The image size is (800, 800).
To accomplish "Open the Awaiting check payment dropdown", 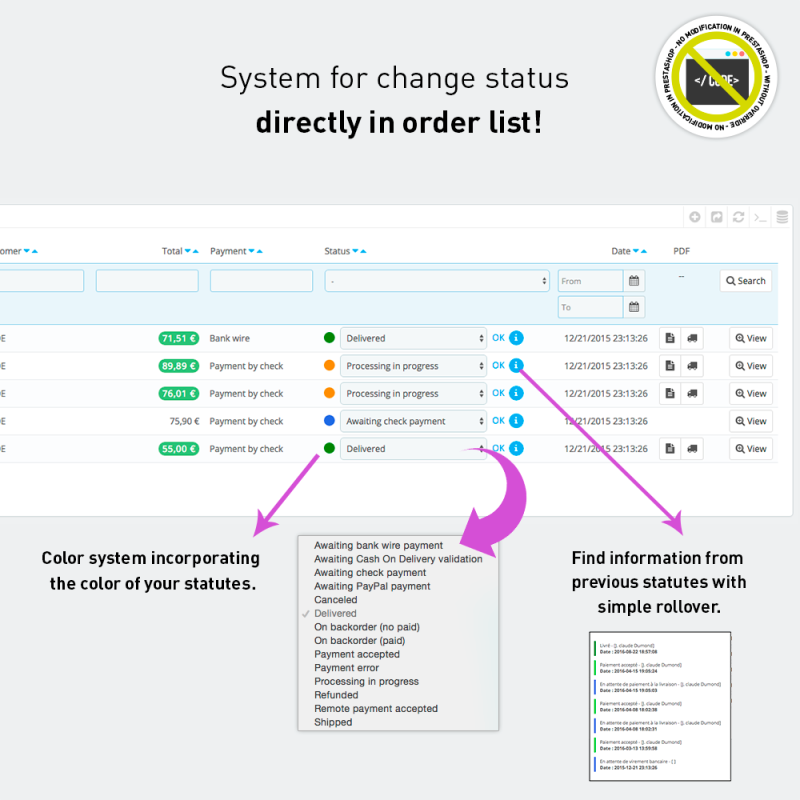I will pyautogui.click(x=414, y=420).
